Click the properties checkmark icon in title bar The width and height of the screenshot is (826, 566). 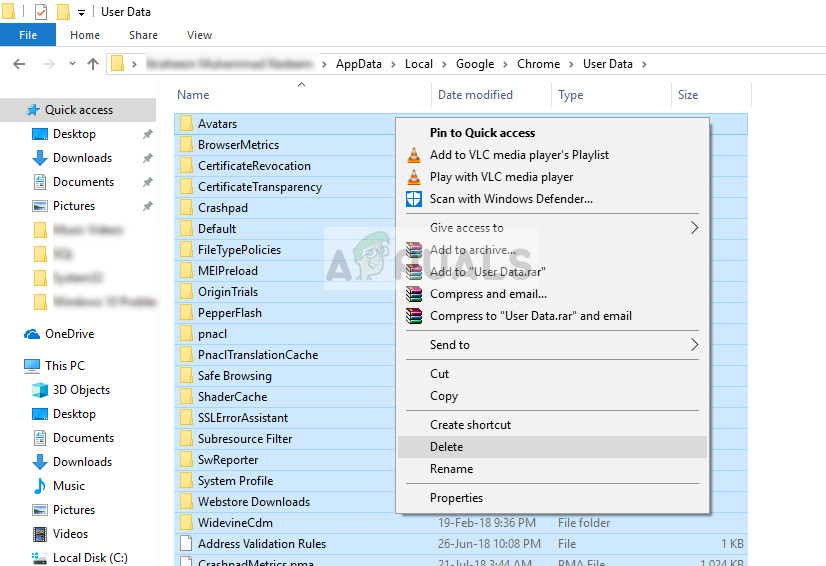[x=40, y=12]
